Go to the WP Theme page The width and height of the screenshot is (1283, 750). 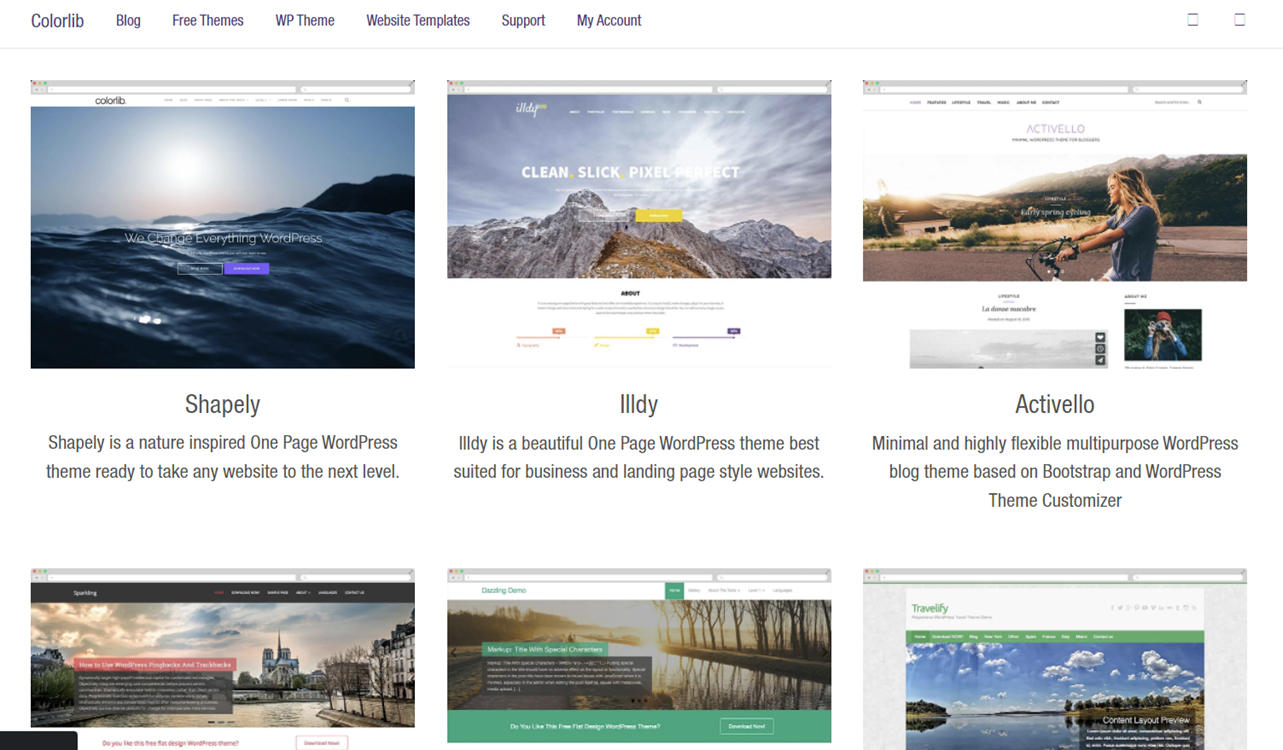[x=305, y=20]
